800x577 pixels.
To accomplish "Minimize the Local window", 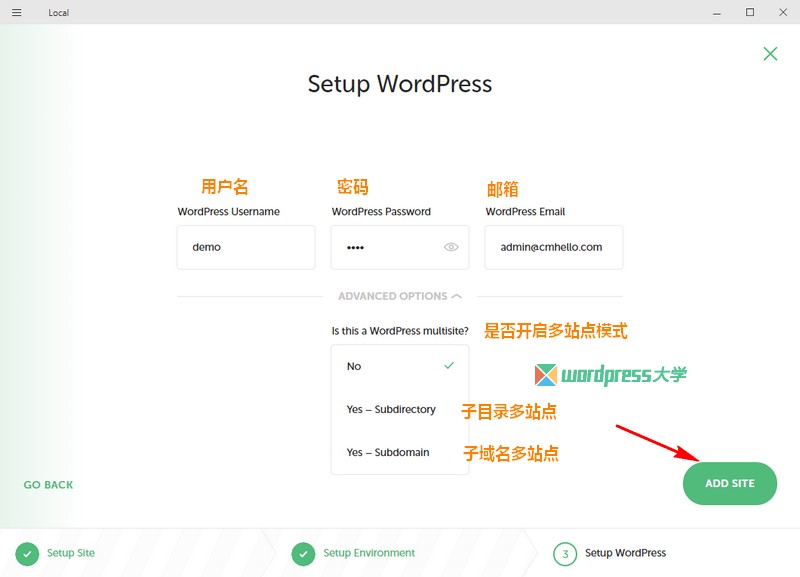I will point(717,13).
